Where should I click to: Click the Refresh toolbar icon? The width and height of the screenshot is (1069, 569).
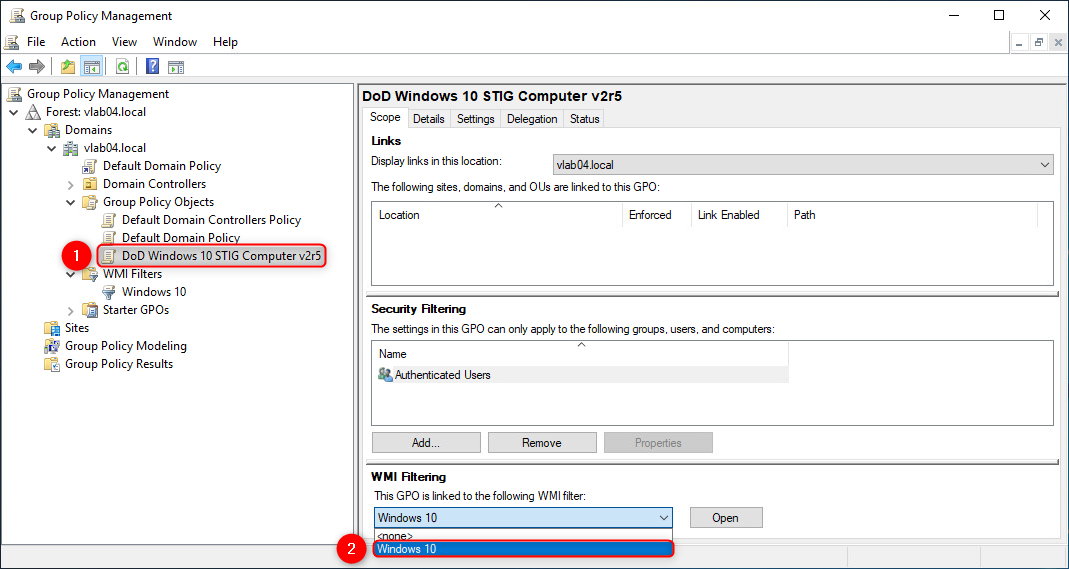pos(122,67)
